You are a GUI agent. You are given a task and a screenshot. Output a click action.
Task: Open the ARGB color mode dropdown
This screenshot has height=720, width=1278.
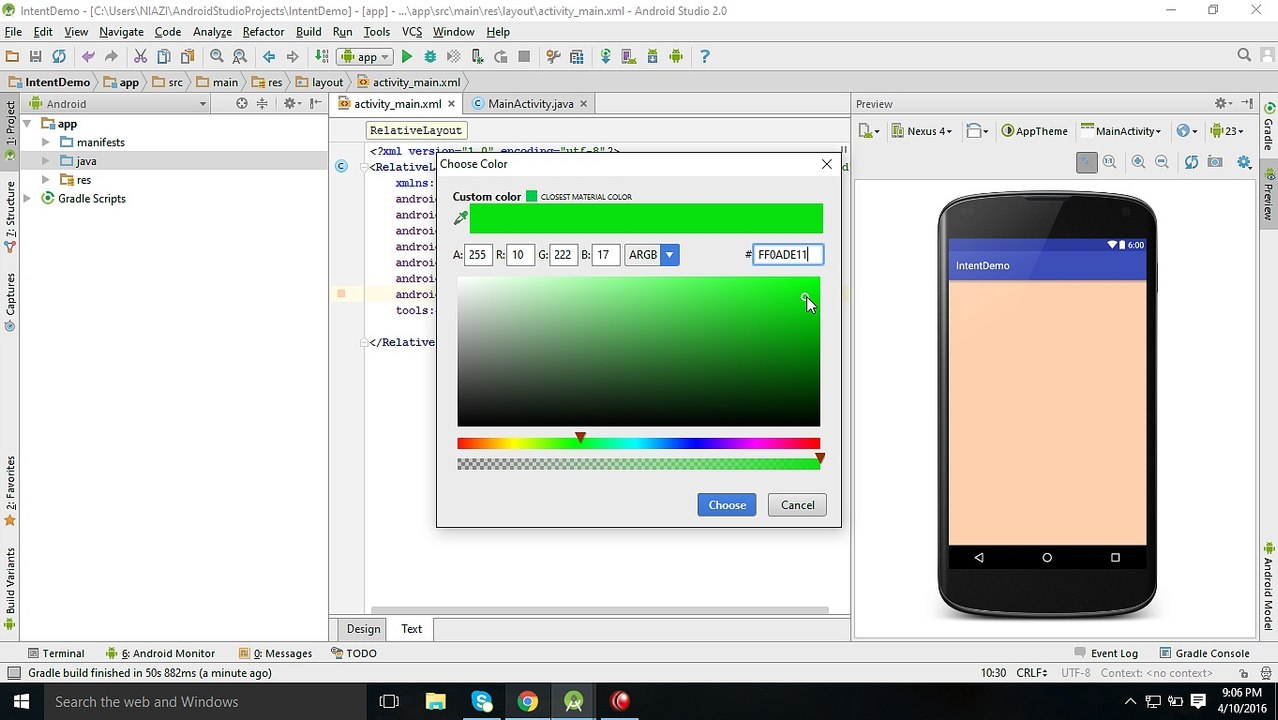652,255
